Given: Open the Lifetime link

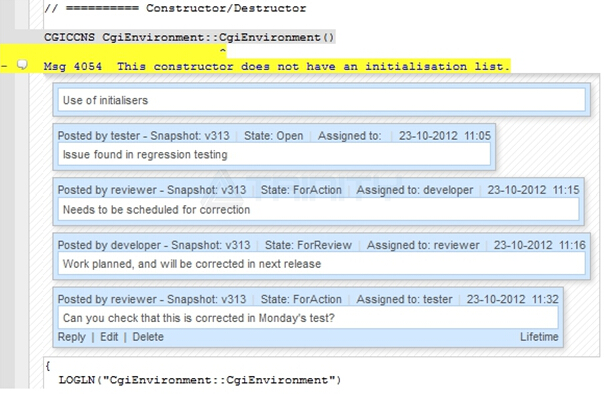Looking at the screenshot, I should click(539, 337).
